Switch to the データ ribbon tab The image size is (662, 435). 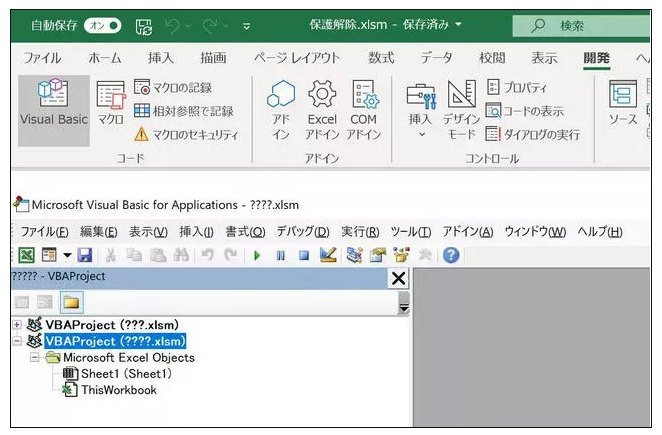click(x=436, y=58)
